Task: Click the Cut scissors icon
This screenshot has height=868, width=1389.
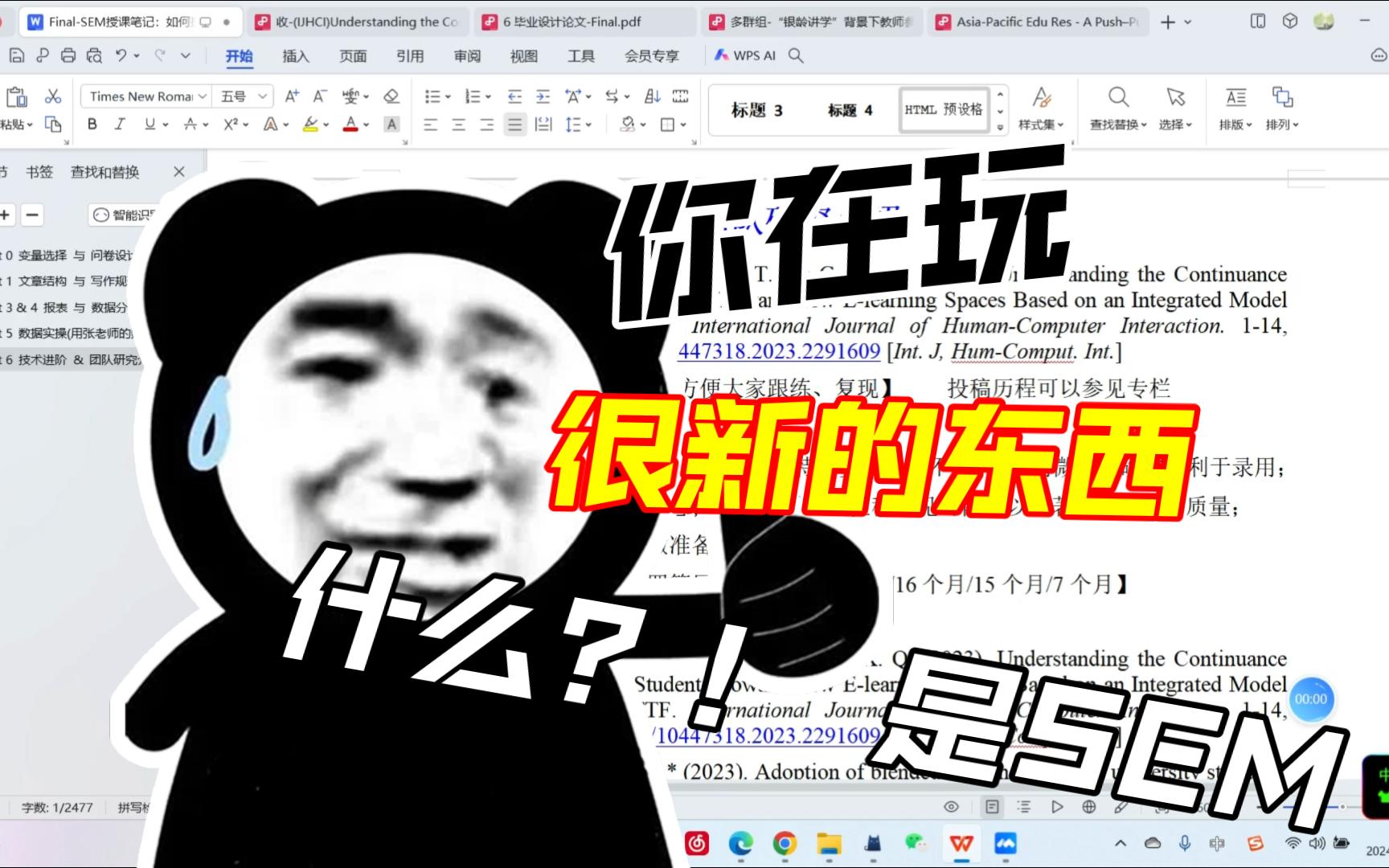Action: (x=53, y=96)
